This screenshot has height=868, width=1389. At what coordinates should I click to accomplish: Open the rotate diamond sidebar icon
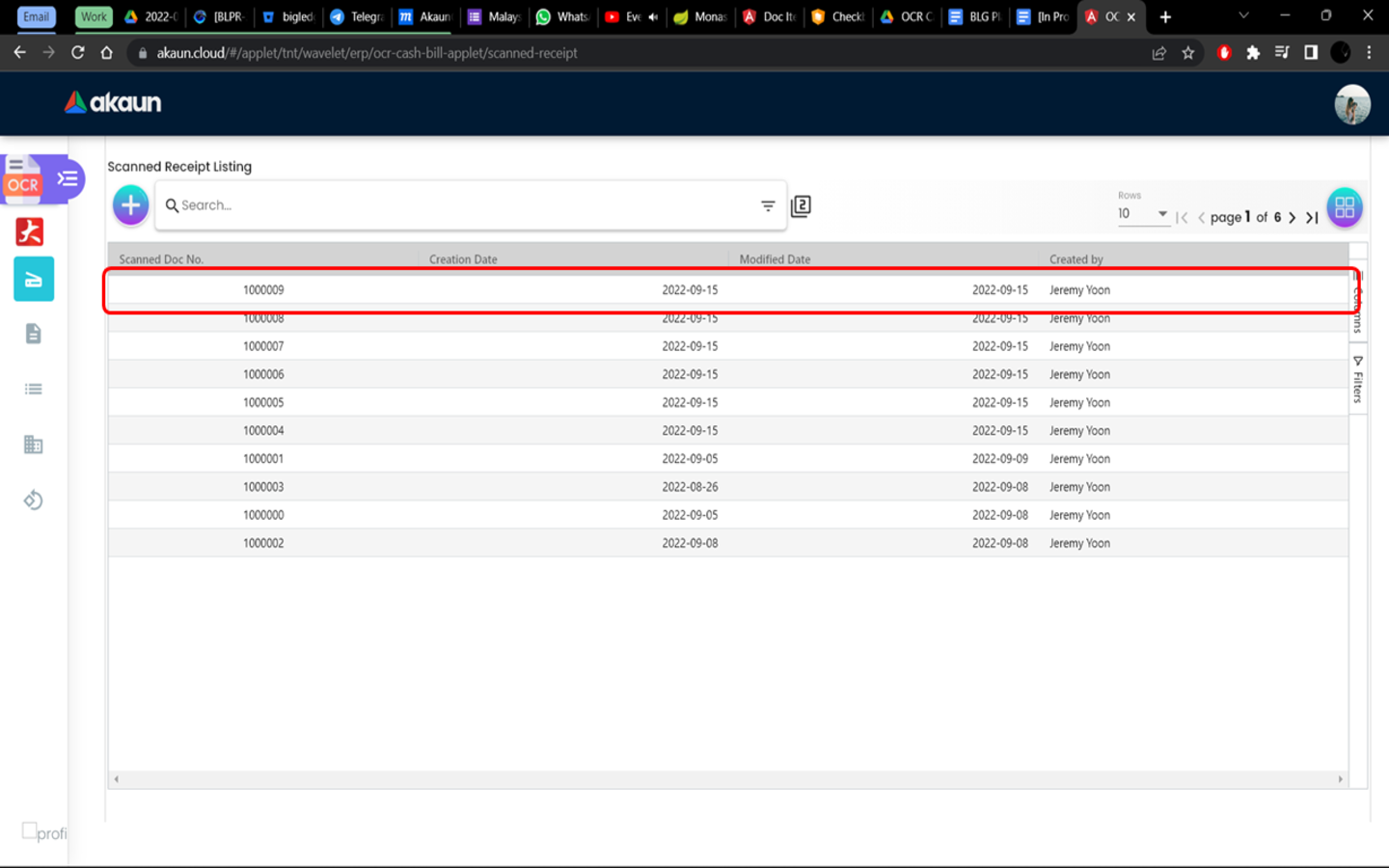[x=34, y=500]
